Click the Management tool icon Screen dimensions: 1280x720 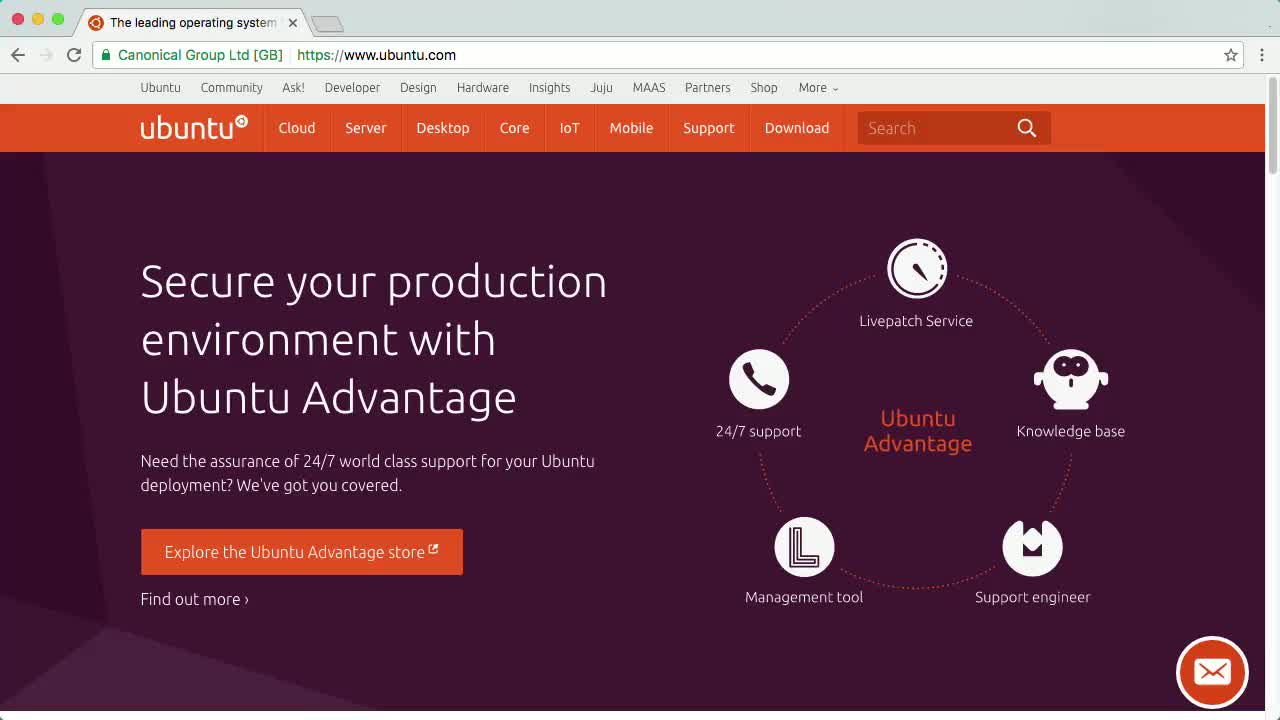(x=804, y=547)
